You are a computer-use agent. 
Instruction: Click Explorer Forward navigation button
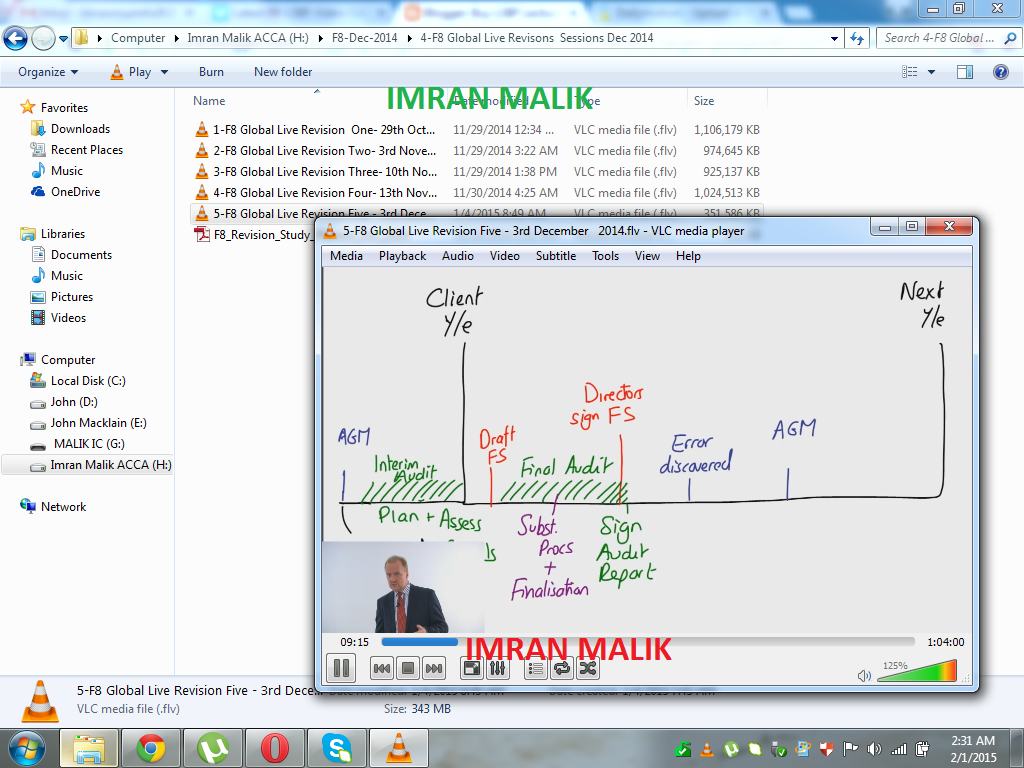point(43,39)
